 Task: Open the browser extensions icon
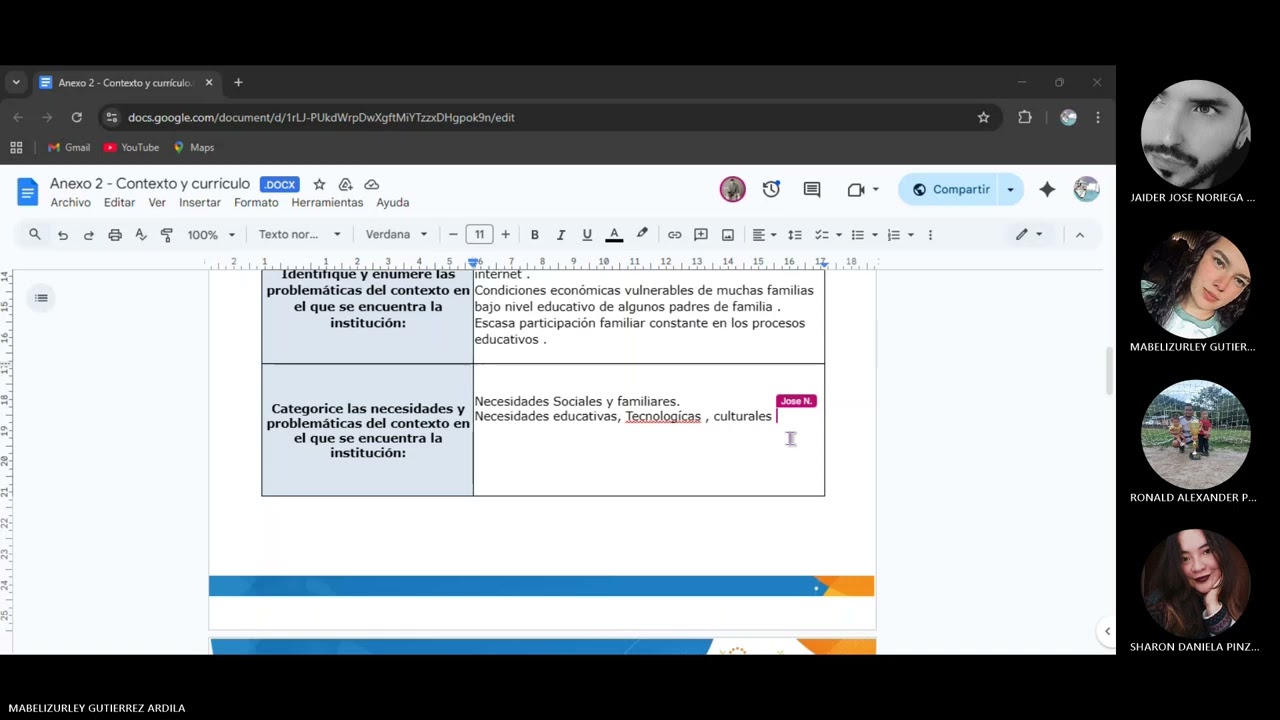(1025, 117)
